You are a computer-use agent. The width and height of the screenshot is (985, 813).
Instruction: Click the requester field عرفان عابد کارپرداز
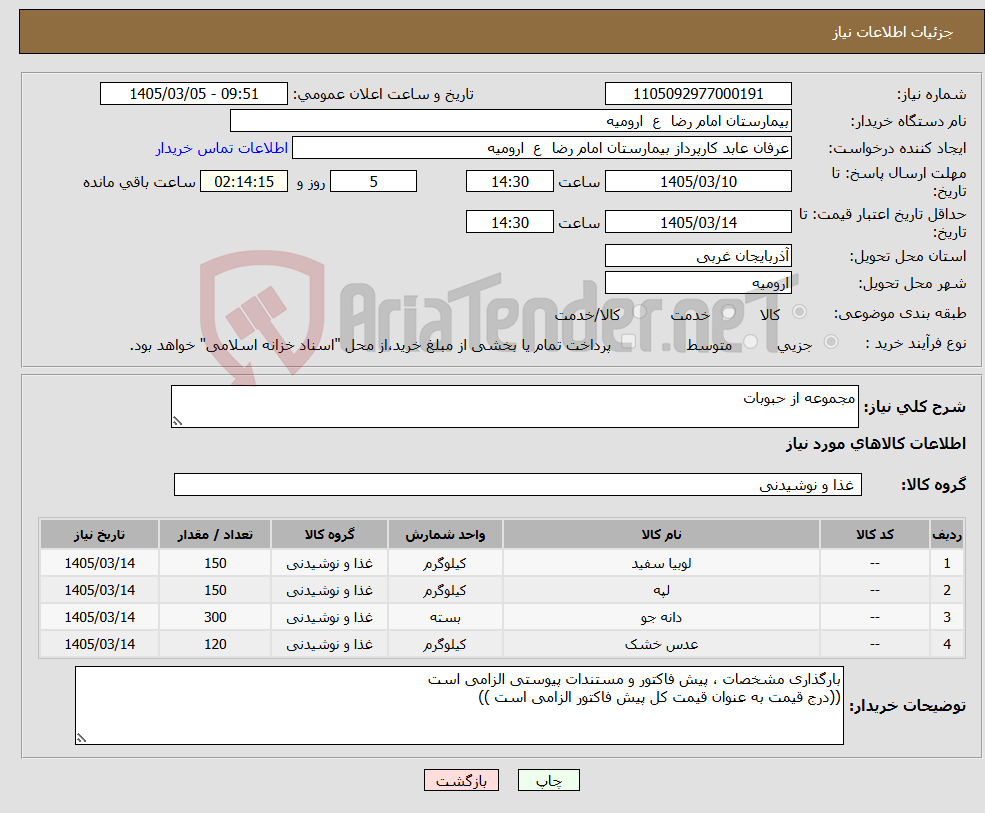tap(541, 148)
